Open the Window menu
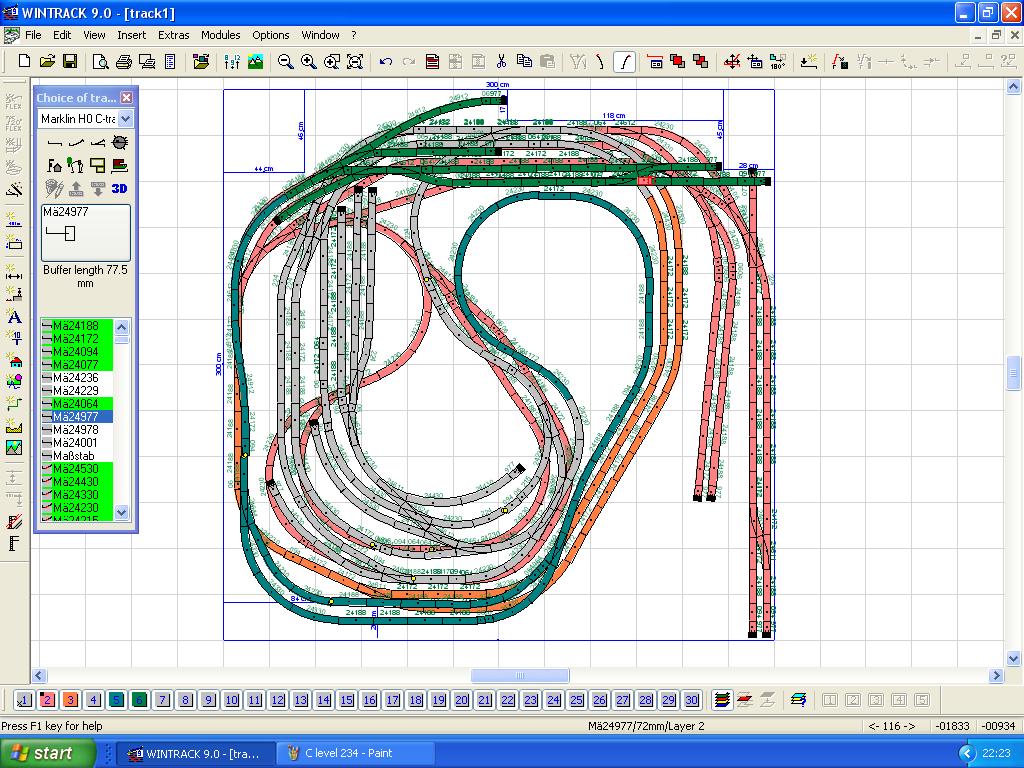Viewport: 1024px width, 768px height. click(x=320, y=35)
